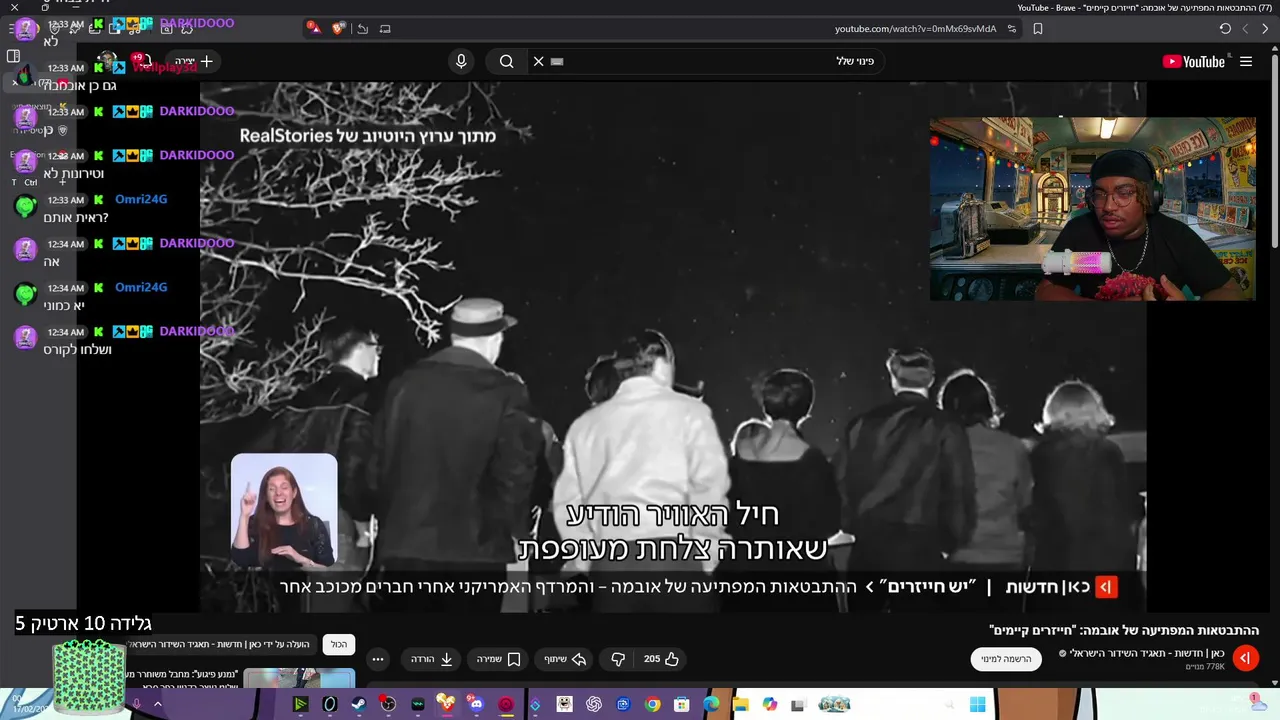Screen dimensions: 1280x720
Task: Open ChatGPT app from taskbar
Action: pos(594,705)
